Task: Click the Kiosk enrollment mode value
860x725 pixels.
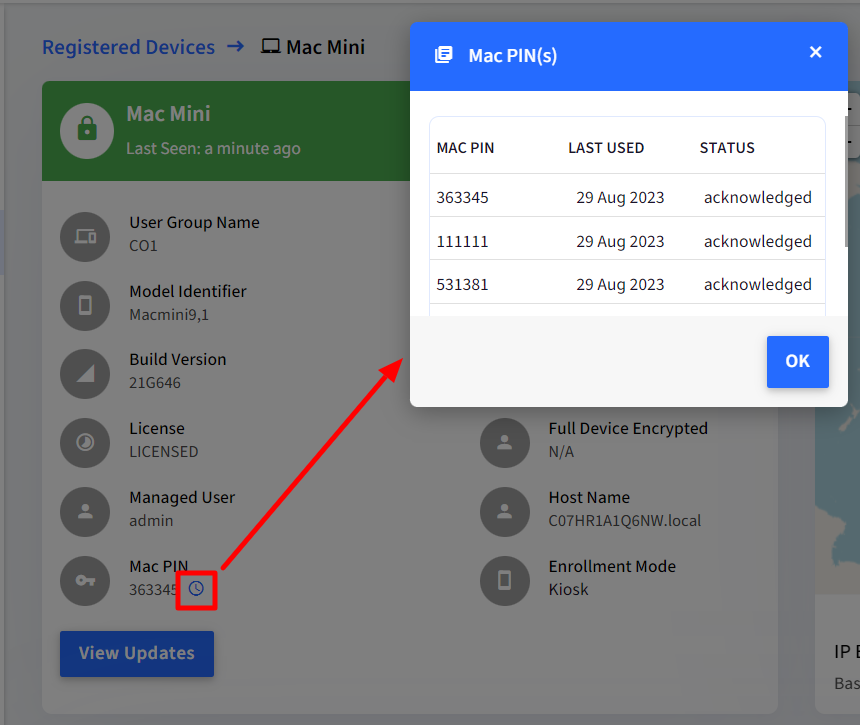Action: (x=568, y=590)
